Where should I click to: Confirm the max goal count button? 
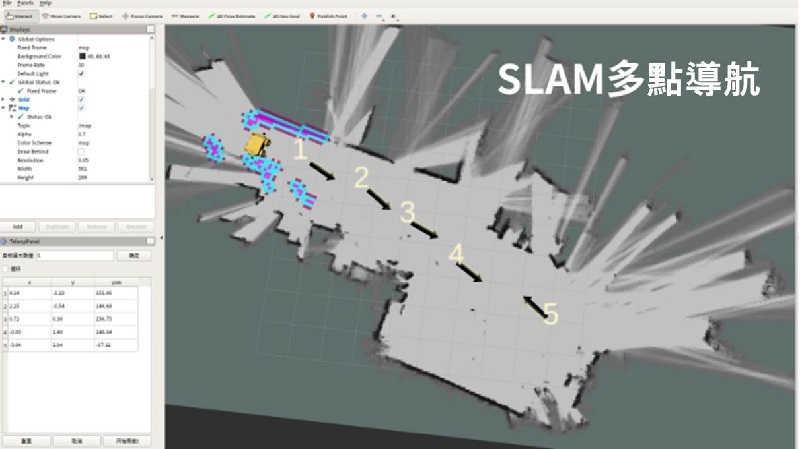(x=134, y=256)
